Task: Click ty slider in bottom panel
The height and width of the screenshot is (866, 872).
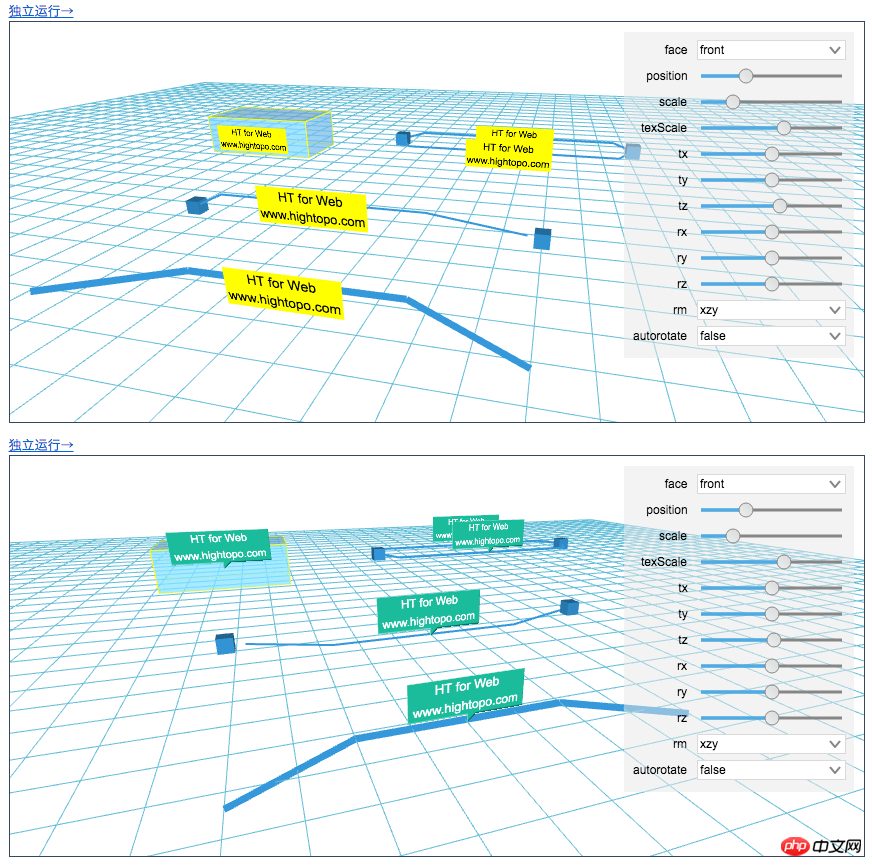Action: pyautogui.click(x=771, y=613)
